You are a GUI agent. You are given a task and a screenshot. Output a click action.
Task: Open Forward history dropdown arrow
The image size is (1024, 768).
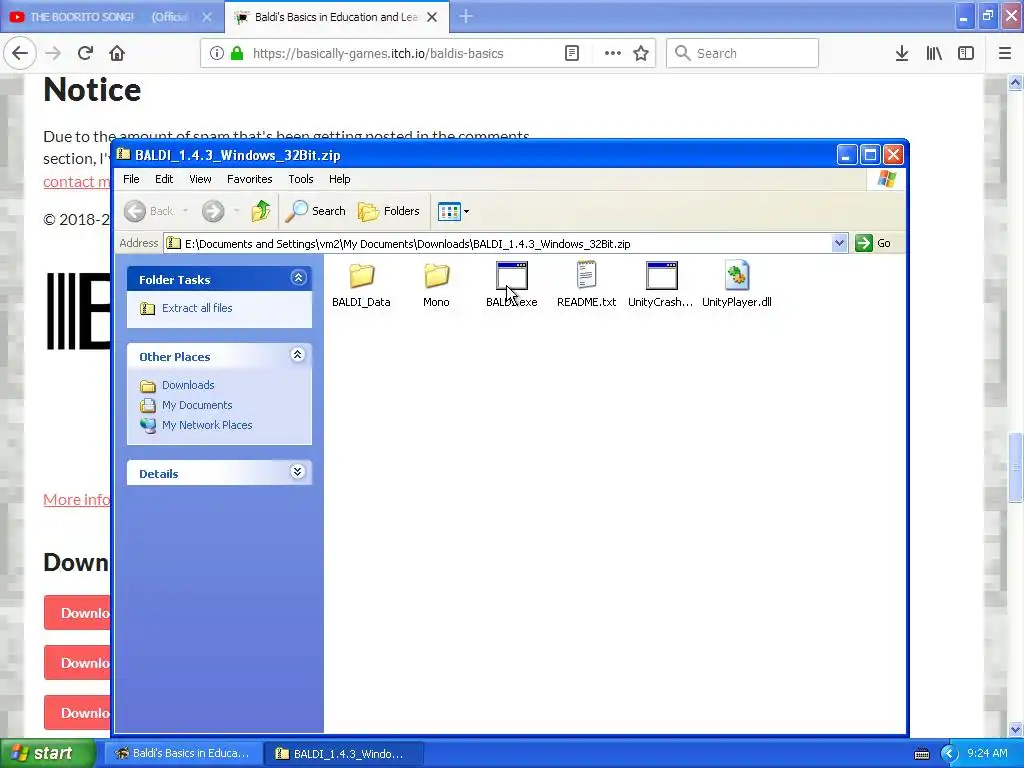coord(236,211)
